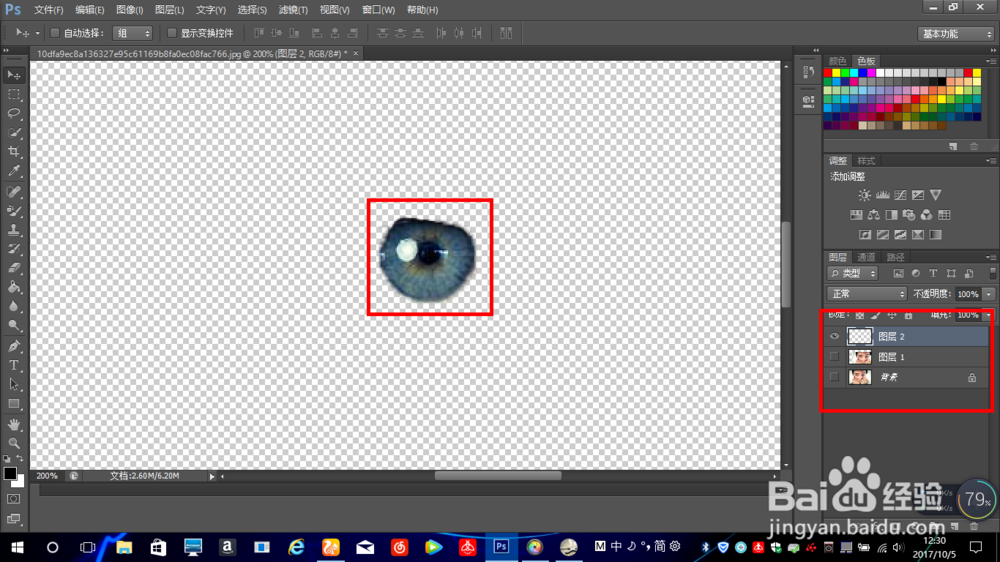Open the 滤镜(T) menu
This screenshot has height=562, width=1000.
pyautogui.click(x=293, y=10)
